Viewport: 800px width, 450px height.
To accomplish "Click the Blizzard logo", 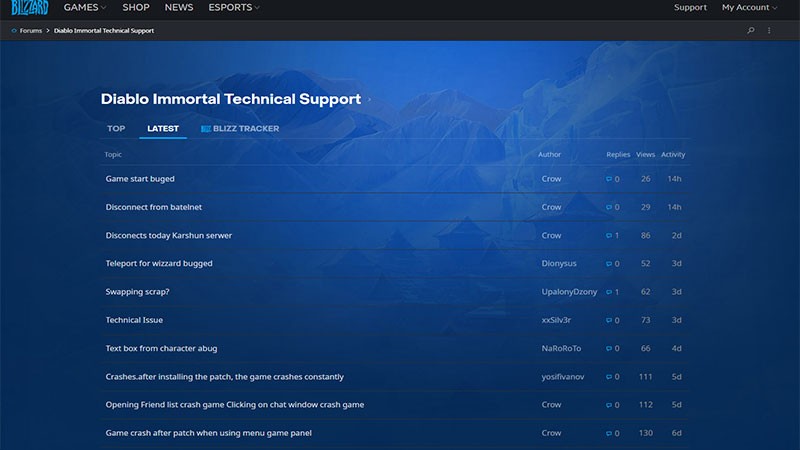I will [x=30, y=8].
